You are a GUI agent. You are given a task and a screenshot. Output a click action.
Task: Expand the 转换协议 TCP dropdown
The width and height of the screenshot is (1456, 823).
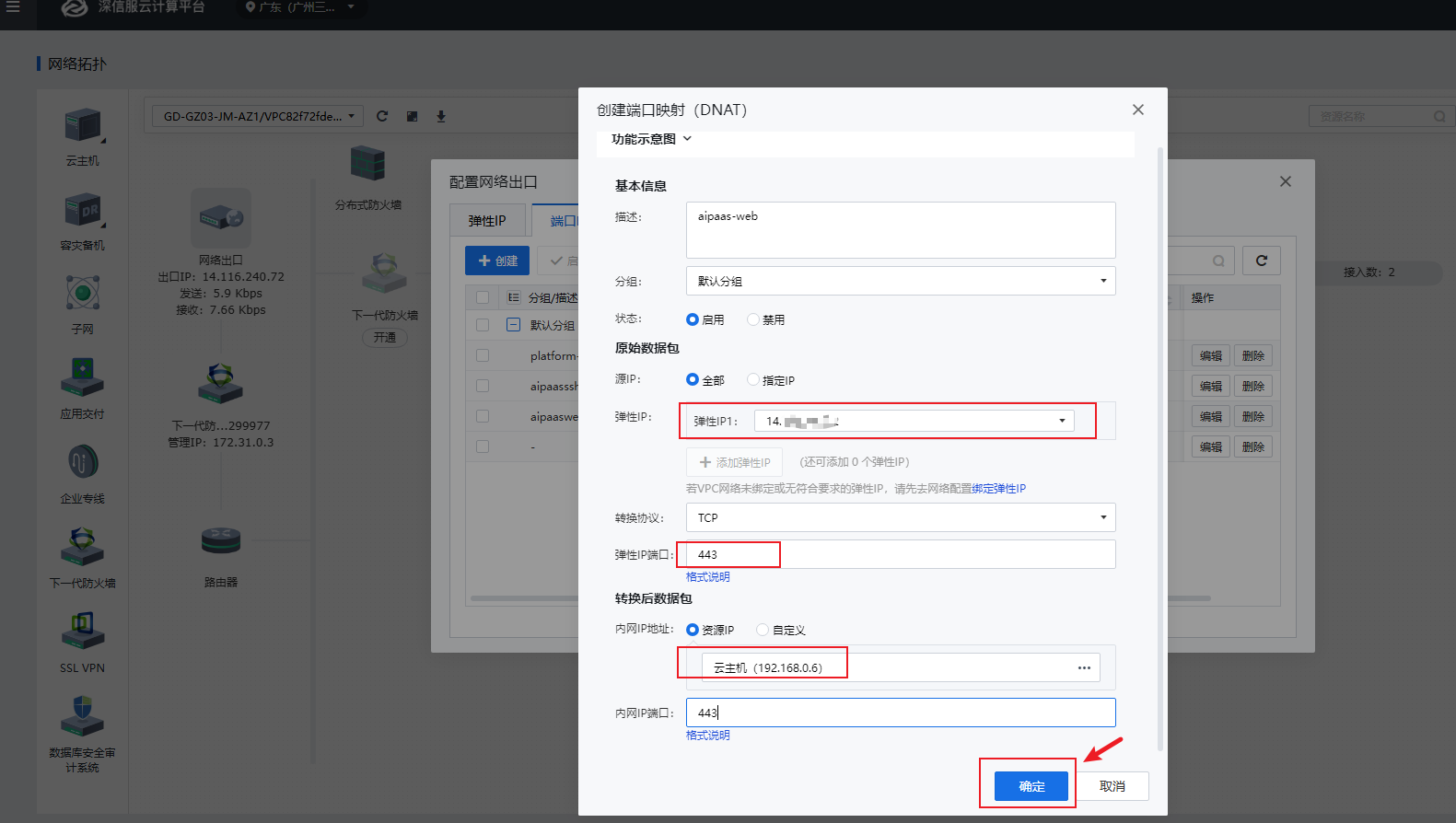(900, 517)
